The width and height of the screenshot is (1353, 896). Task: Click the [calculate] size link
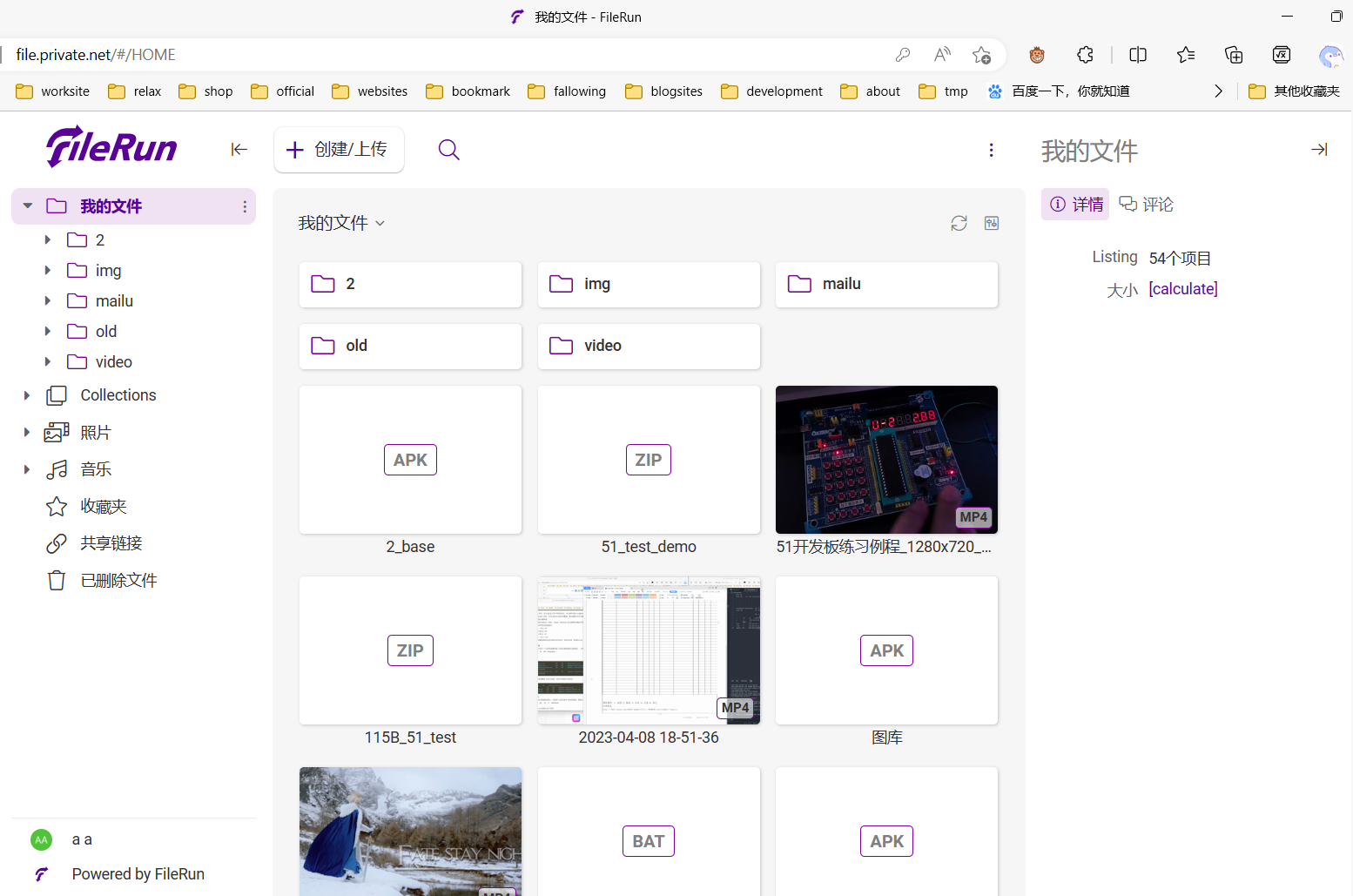tap(1183, 288)
